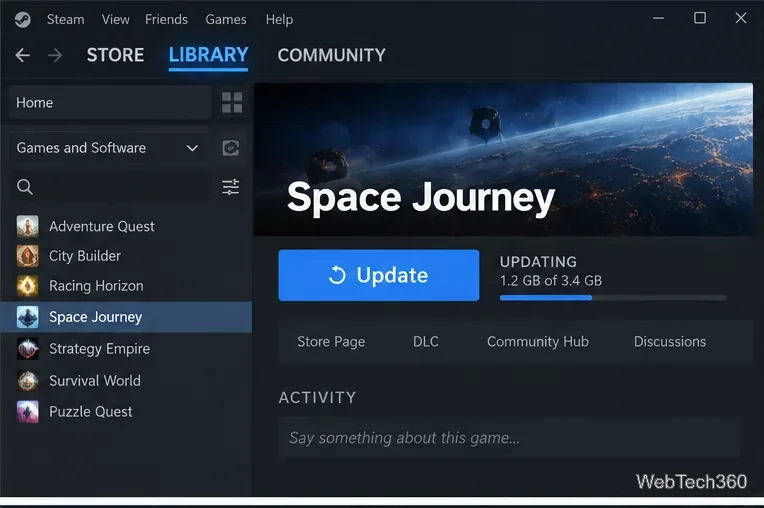
Task: Select Survival World in the game list
Action: 126,381
